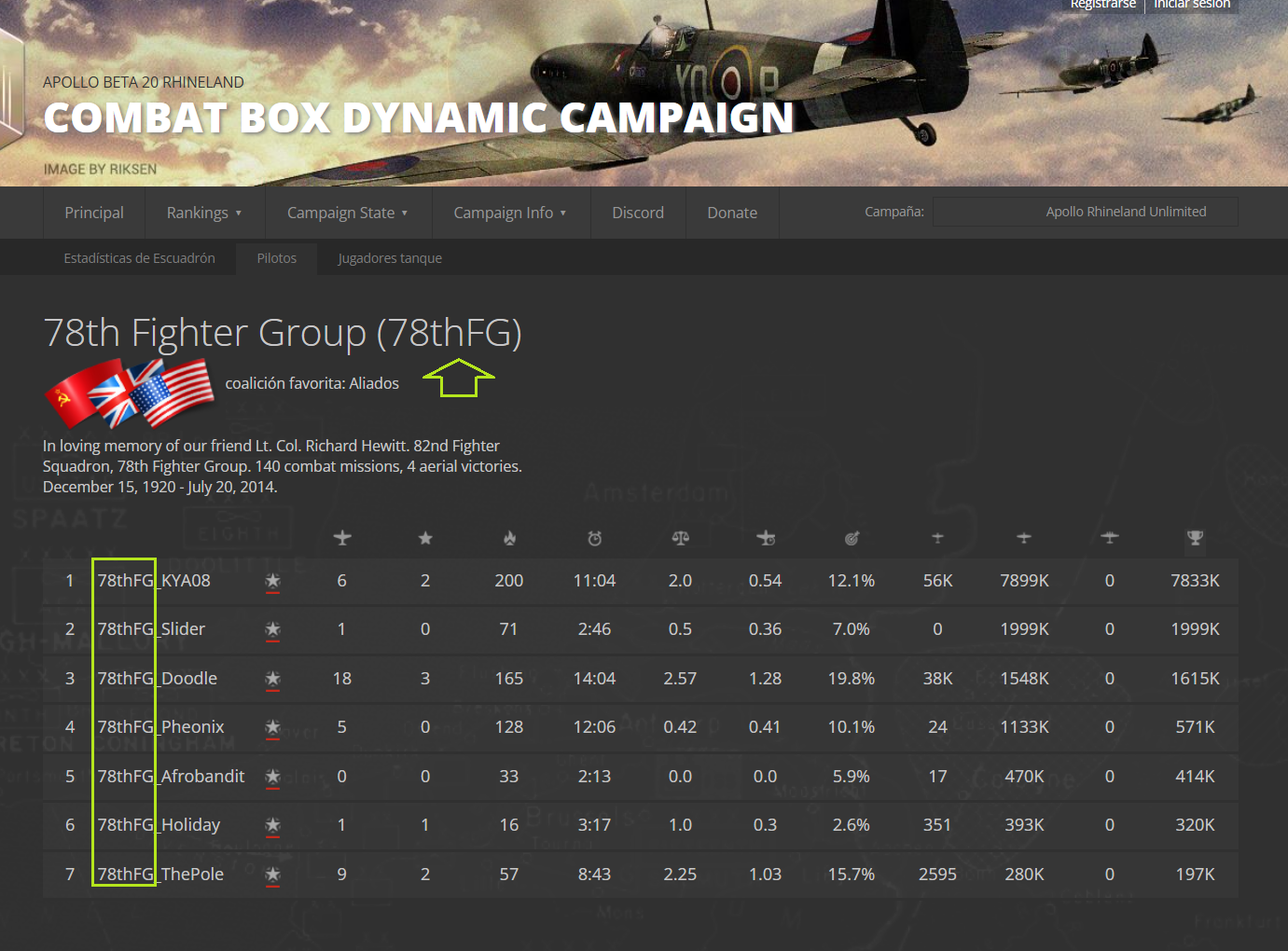
Task: Select the Pilotos tab
Action: coord(277,258)
